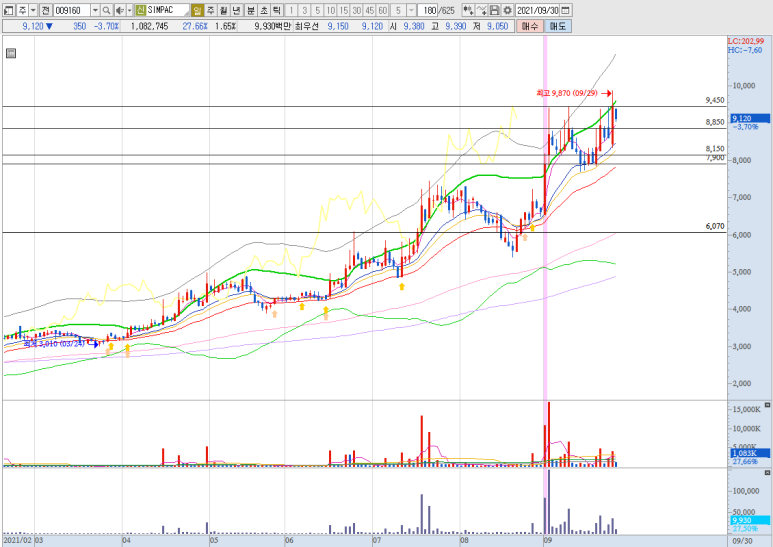Switch to 초 second chart period
773x547 pixels.
pyautogui.click(x=264, y=10)
